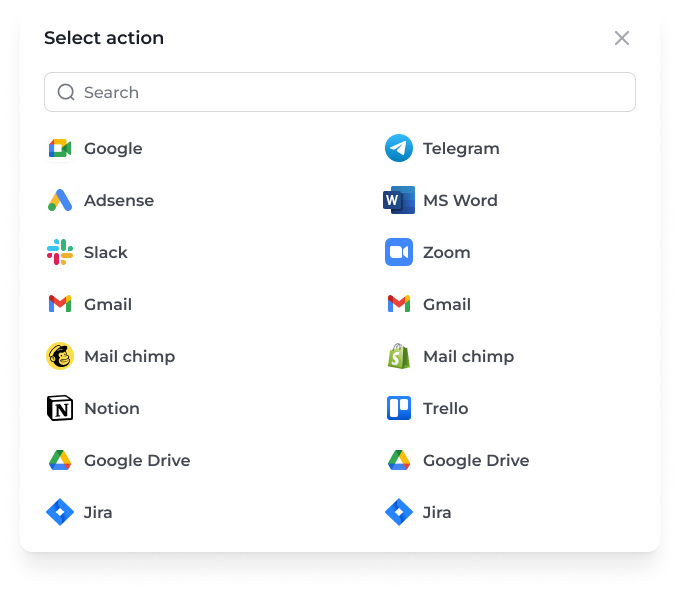The image size is (680, 592).
Task: Click the "Google" label text
Action: pyautogui.click(x=113, y=149)
